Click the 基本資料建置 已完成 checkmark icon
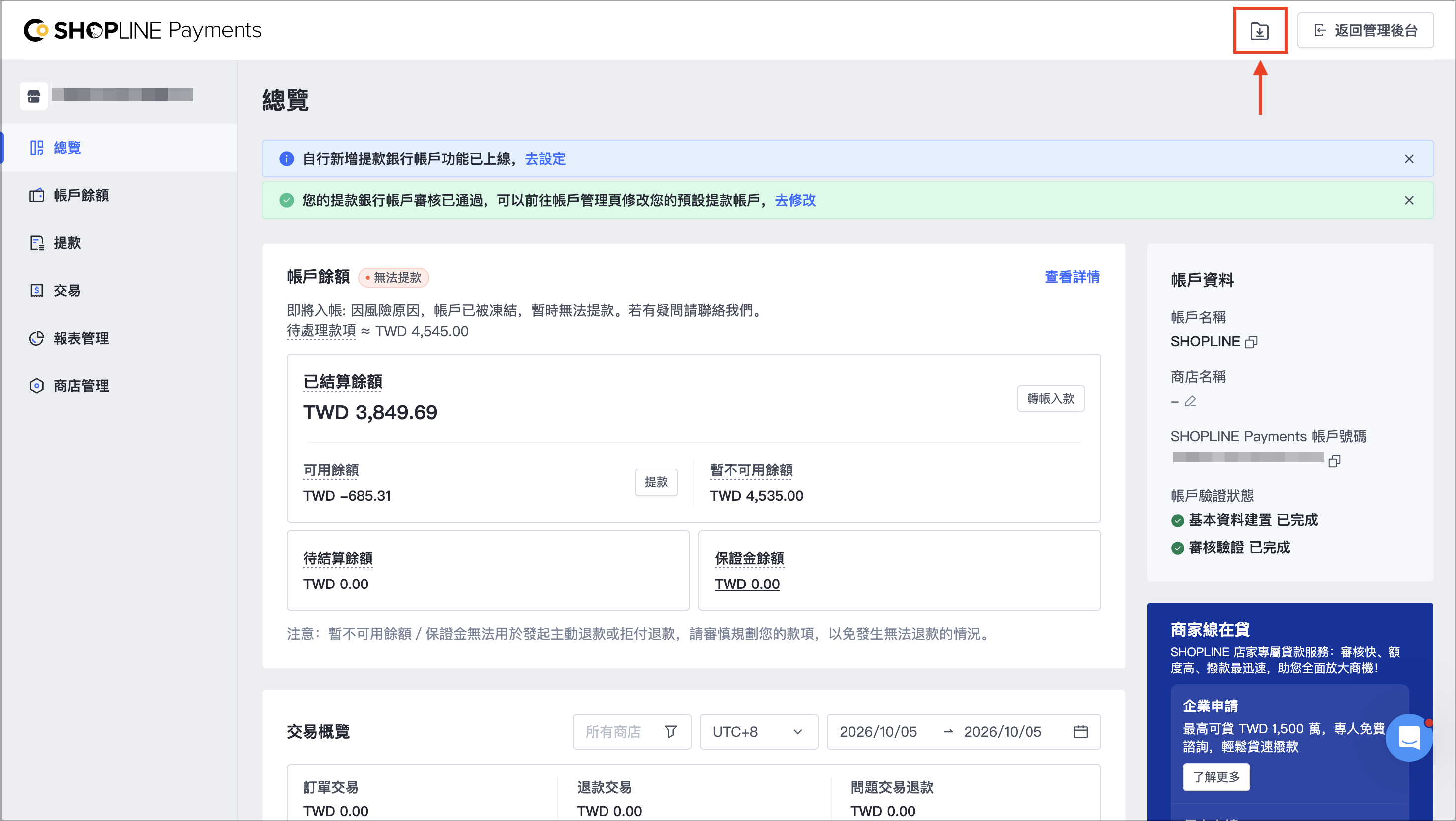This screenshot has width=1456, height=821. pos(1177,521)
